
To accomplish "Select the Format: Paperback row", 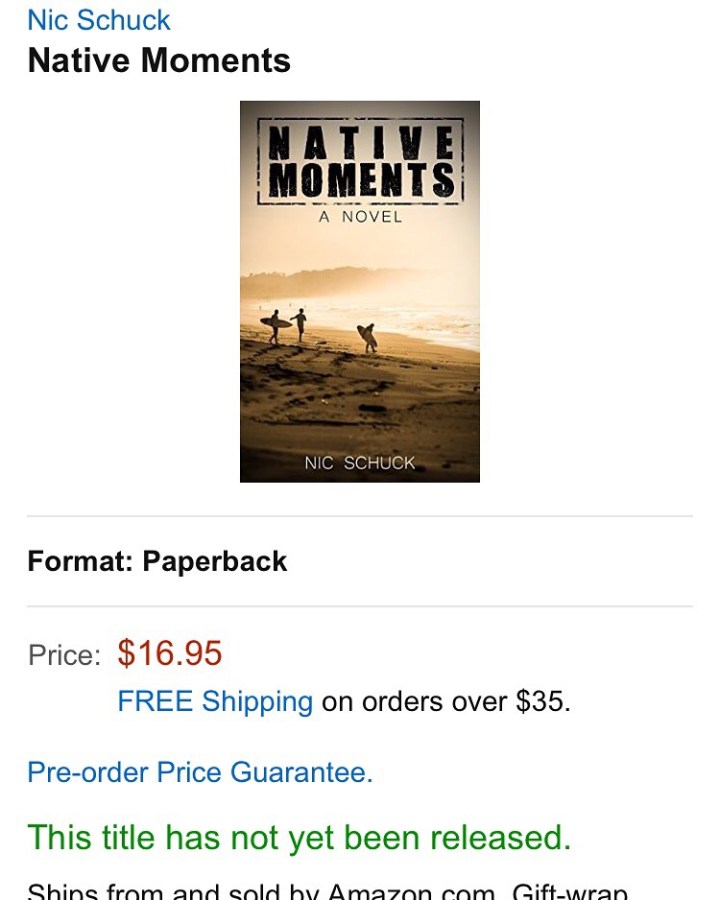I will pyautogui.click(x=359, y=561).
